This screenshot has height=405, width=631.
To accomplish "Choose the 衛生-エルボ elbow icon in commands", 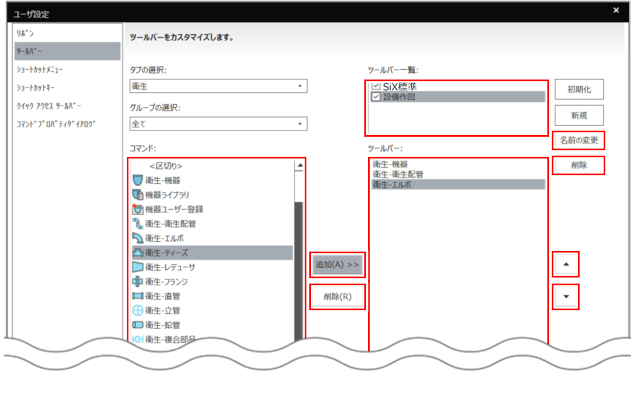I will point(138,239).
